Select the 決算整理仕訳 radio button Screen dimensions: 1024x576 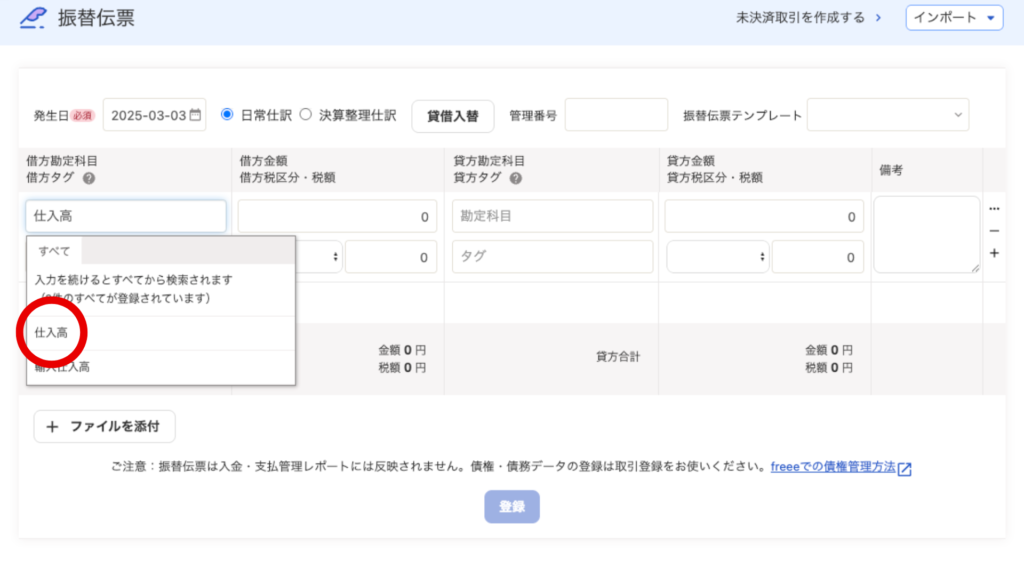pyautogui.click(x=306, y=114)
